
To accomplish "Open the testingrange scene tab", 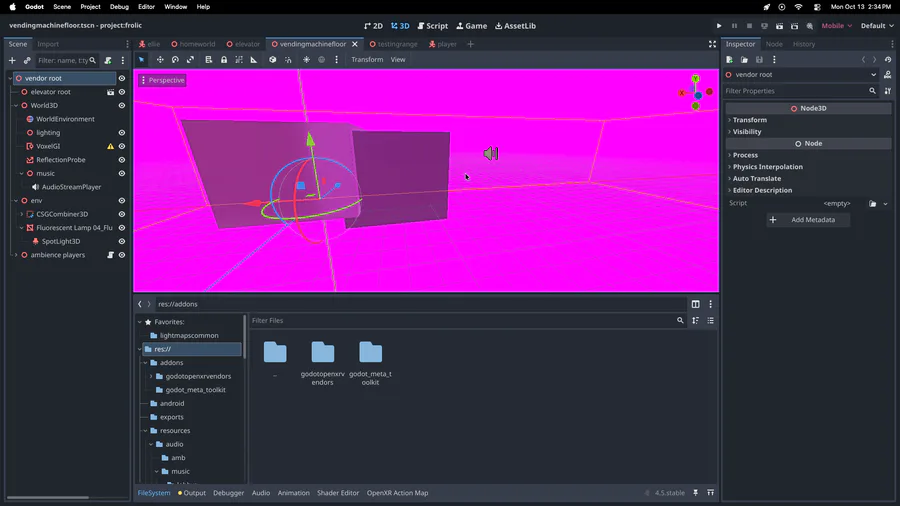I will click(393, 44).
